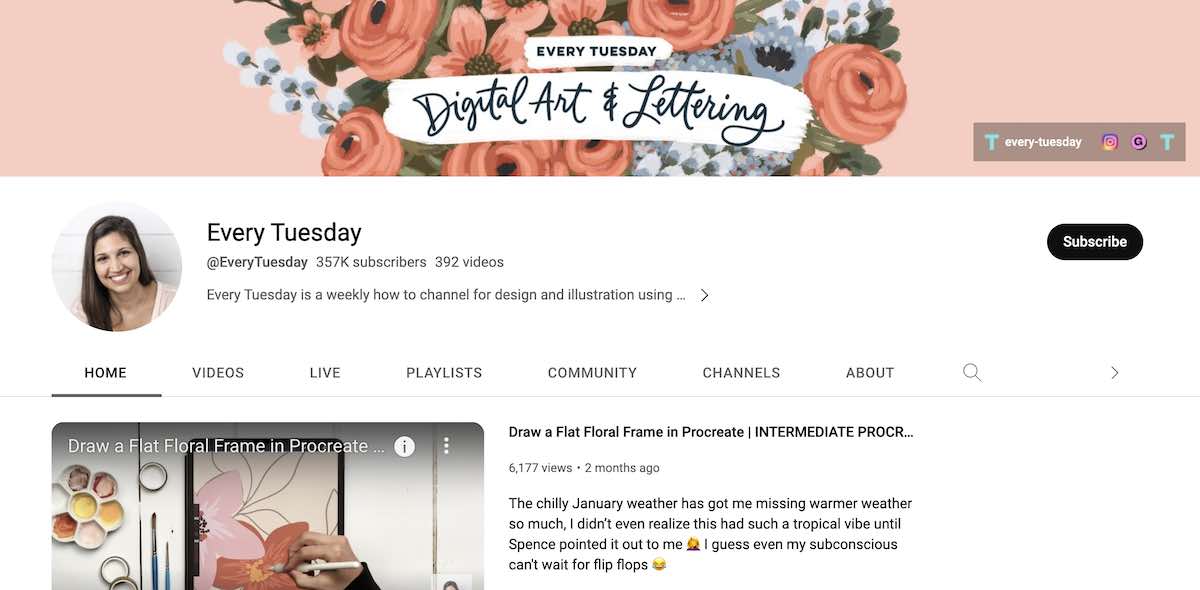
Task: Show more tabs with right chevron
Action: pyautogui.click(x=1115, y=373)
